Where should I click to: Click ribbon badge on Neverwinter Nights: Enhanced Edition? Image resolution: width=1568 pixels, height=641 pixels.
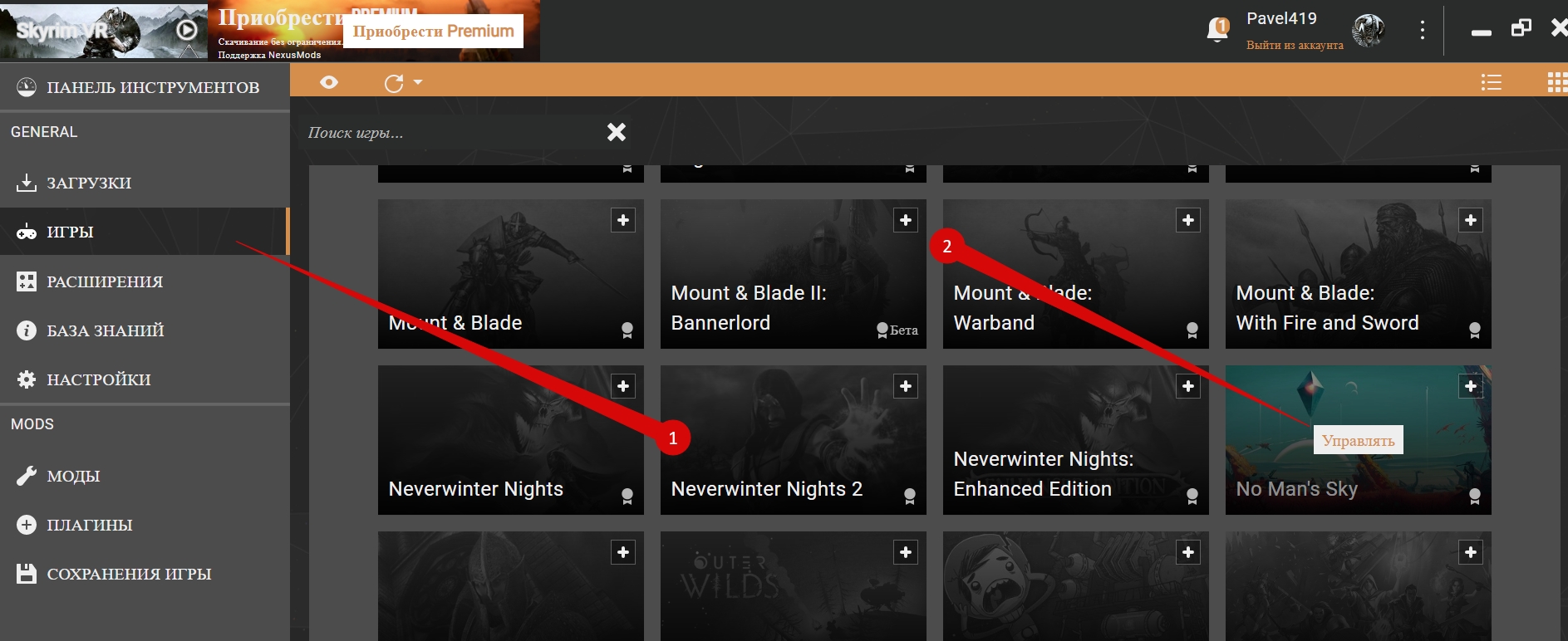tap(1192, 497)
